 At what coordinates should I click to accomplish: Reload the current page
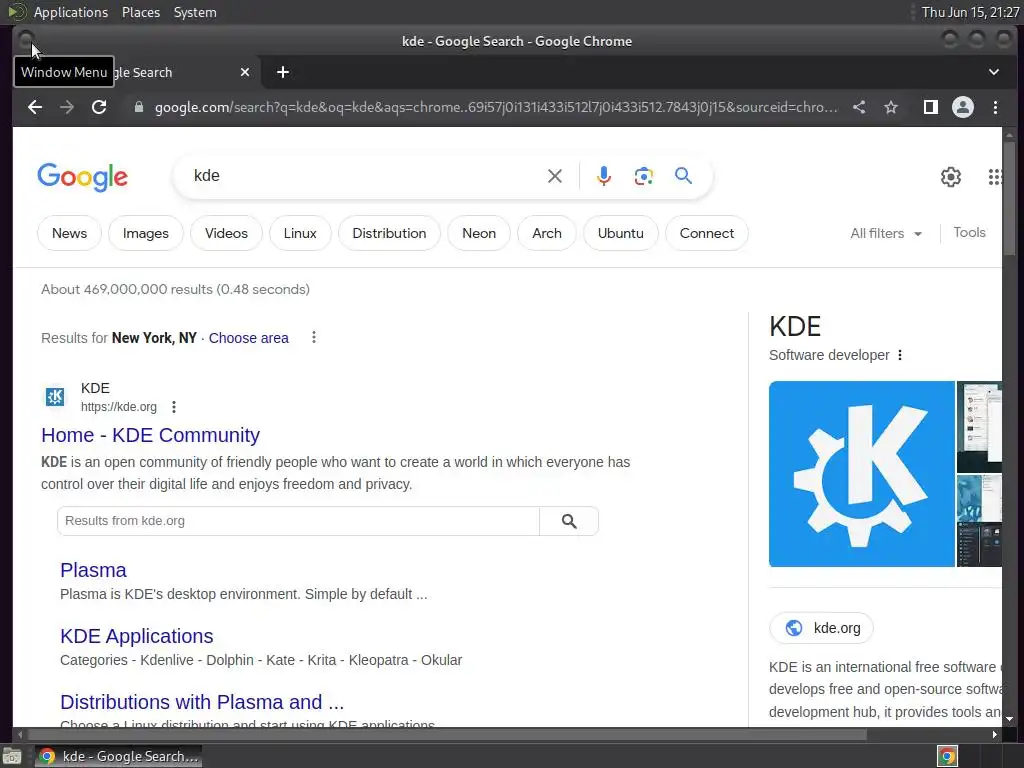[99, 107]
